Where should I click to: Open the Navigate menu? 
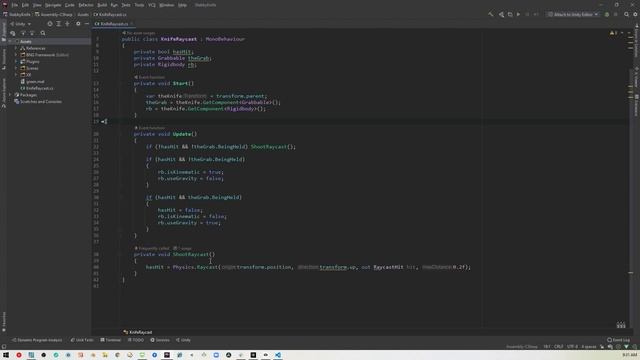pyautogui.click(x=53, y=5)
